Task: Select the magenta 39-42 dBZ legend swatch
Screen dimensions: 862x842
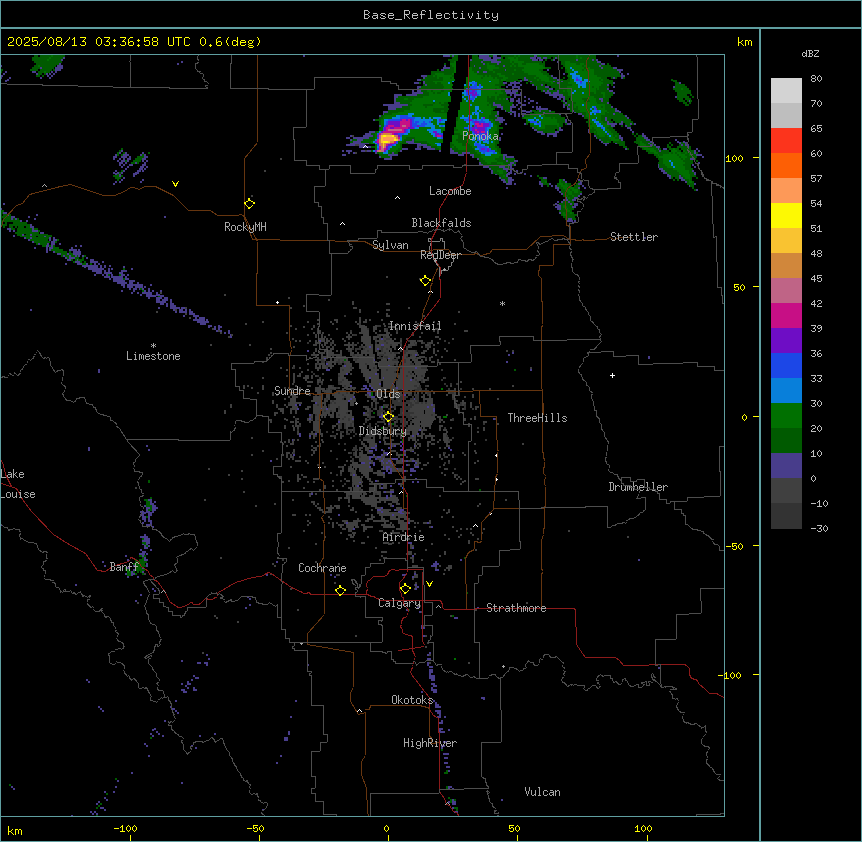Action: pos(786,315)
